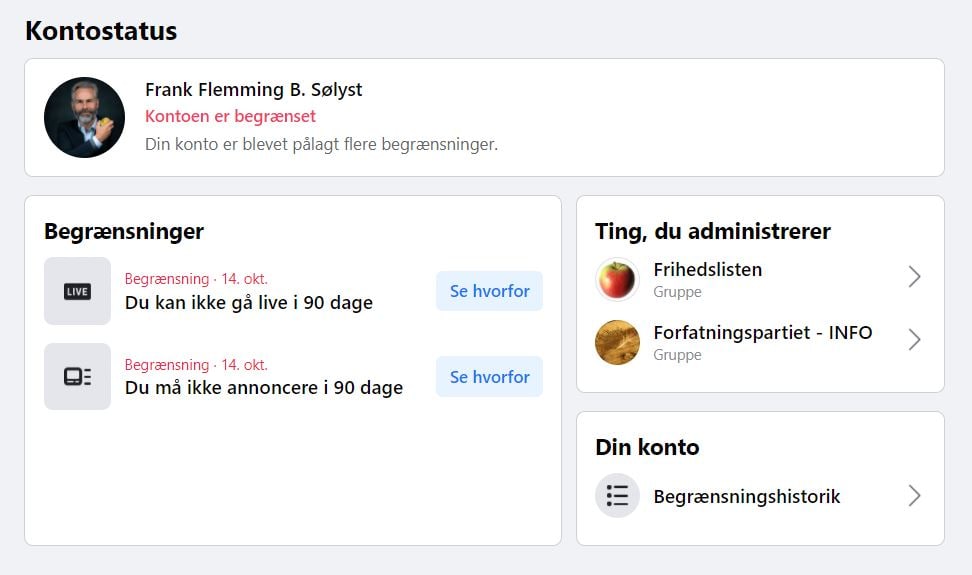The image size is (972, 575).
Task: Open Frank Flemming B. Sølyst profile picture
Action: (84, 118)
